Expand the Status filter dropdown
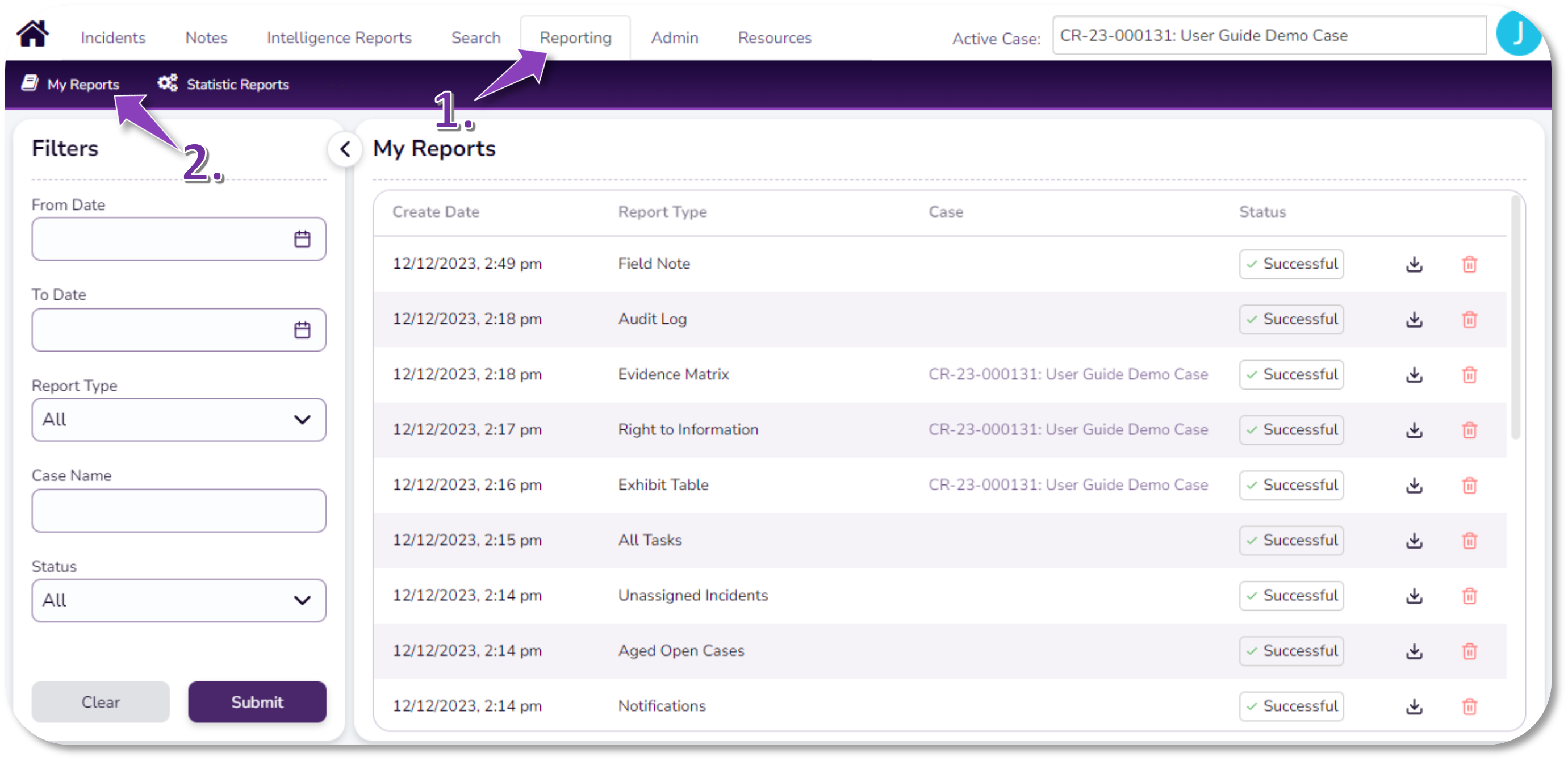 click(x=178, y=600)
